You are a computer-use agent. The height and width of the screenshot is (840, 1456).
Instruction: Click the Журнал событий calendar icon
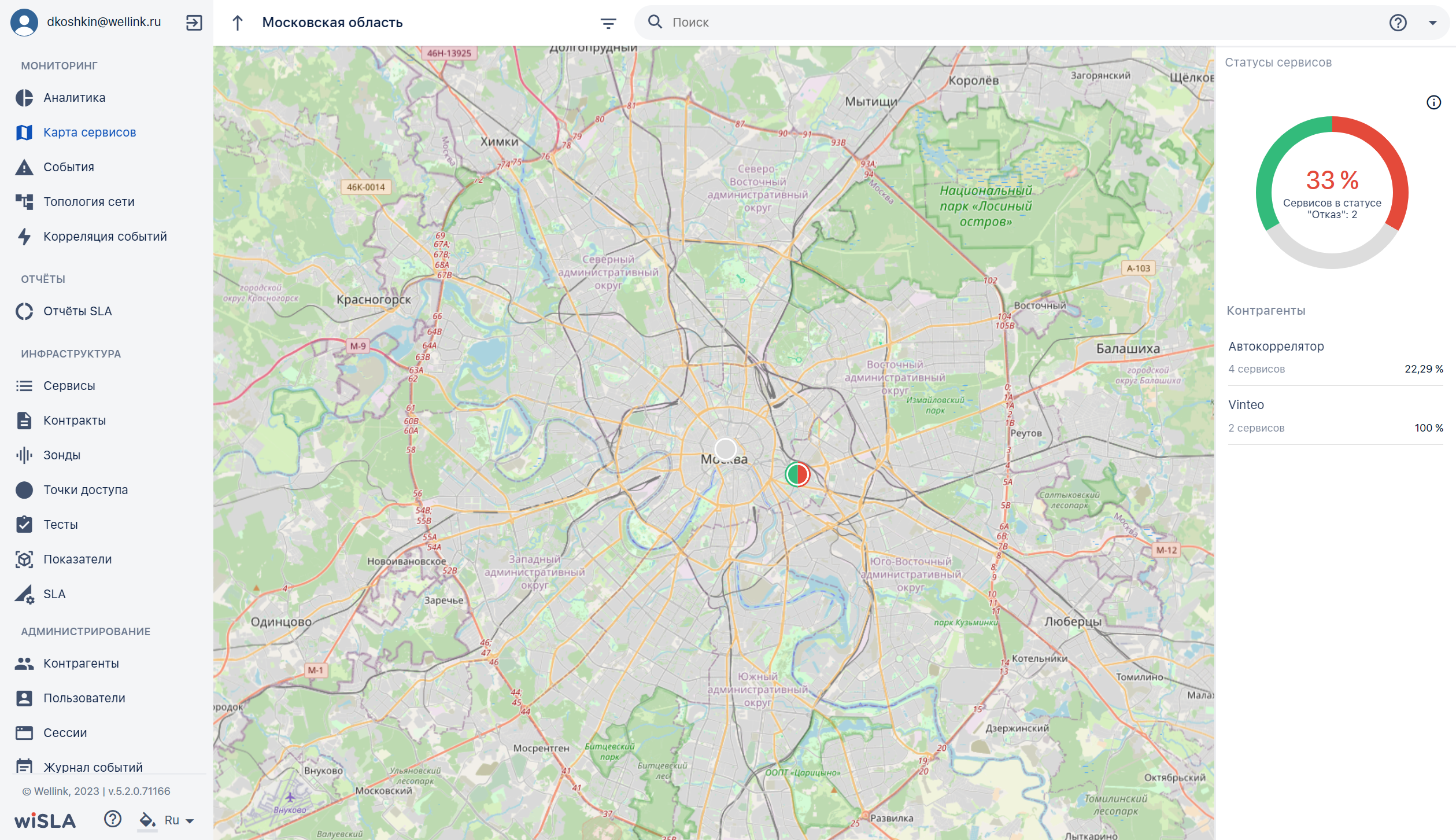pos(24,766)
